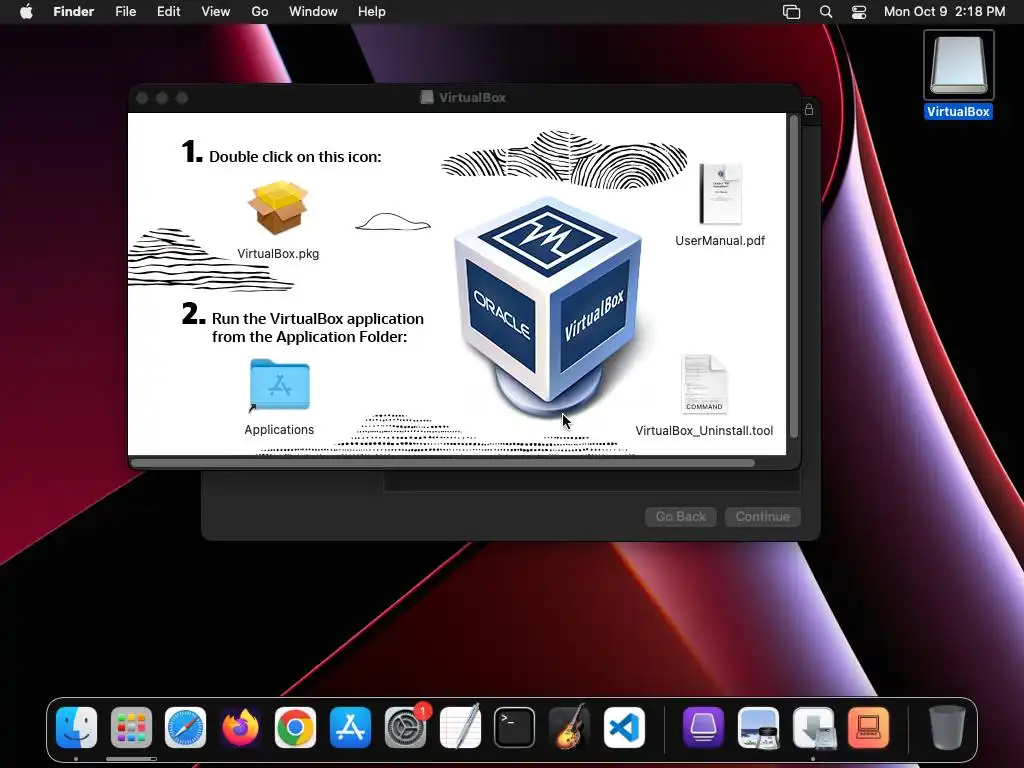Screen dimensions: 1024x768
Task: Open Preview from the Dock
Action: tap(758, 728)
